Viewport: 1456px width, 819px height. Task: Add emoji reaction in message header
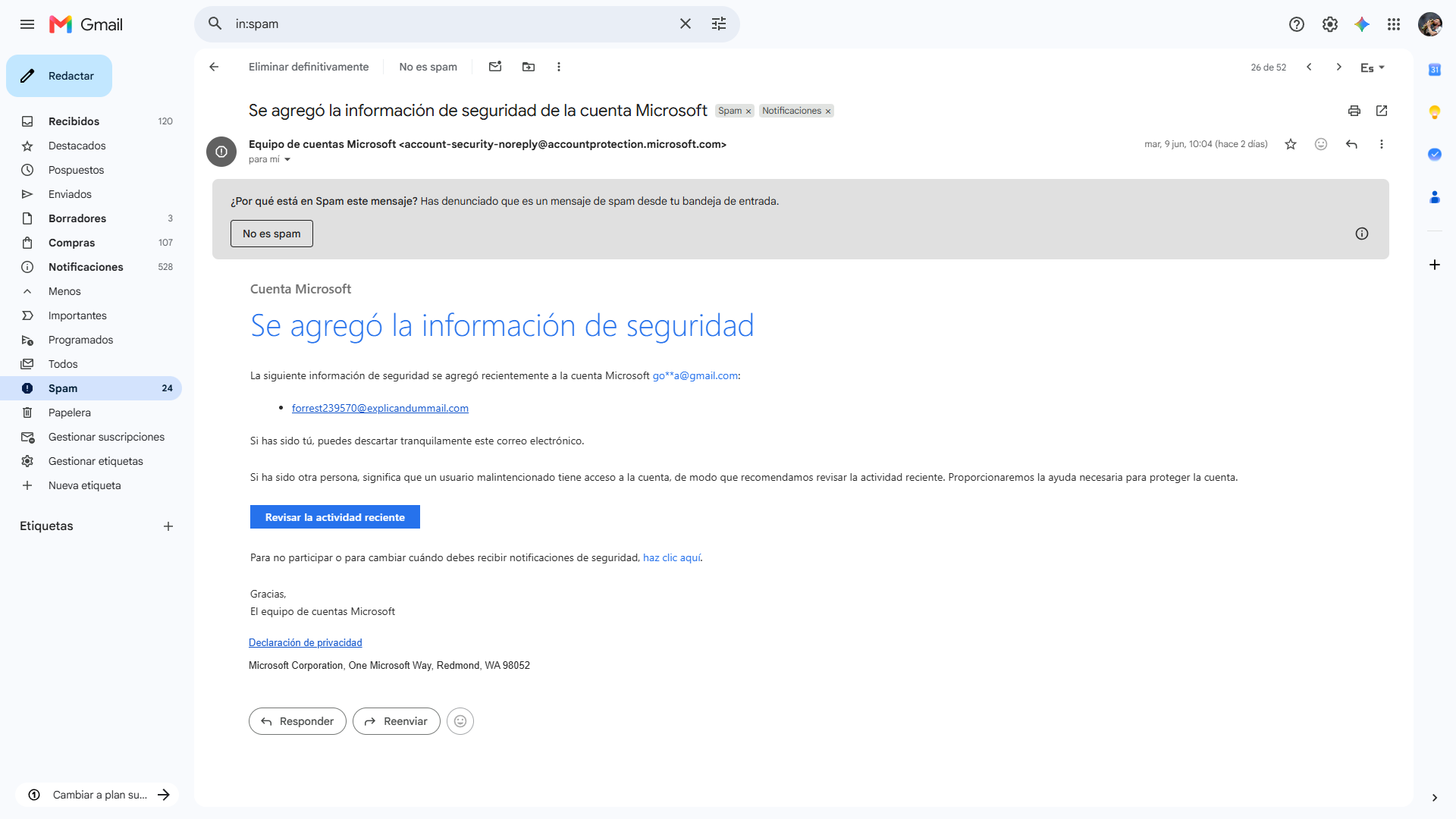1321,144
